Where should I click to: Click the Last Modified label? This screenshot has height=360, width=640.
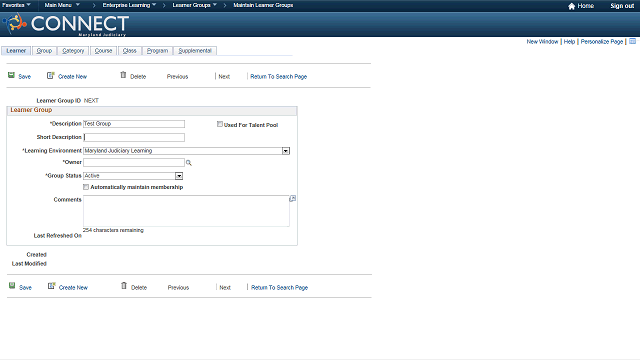point(29,264)
